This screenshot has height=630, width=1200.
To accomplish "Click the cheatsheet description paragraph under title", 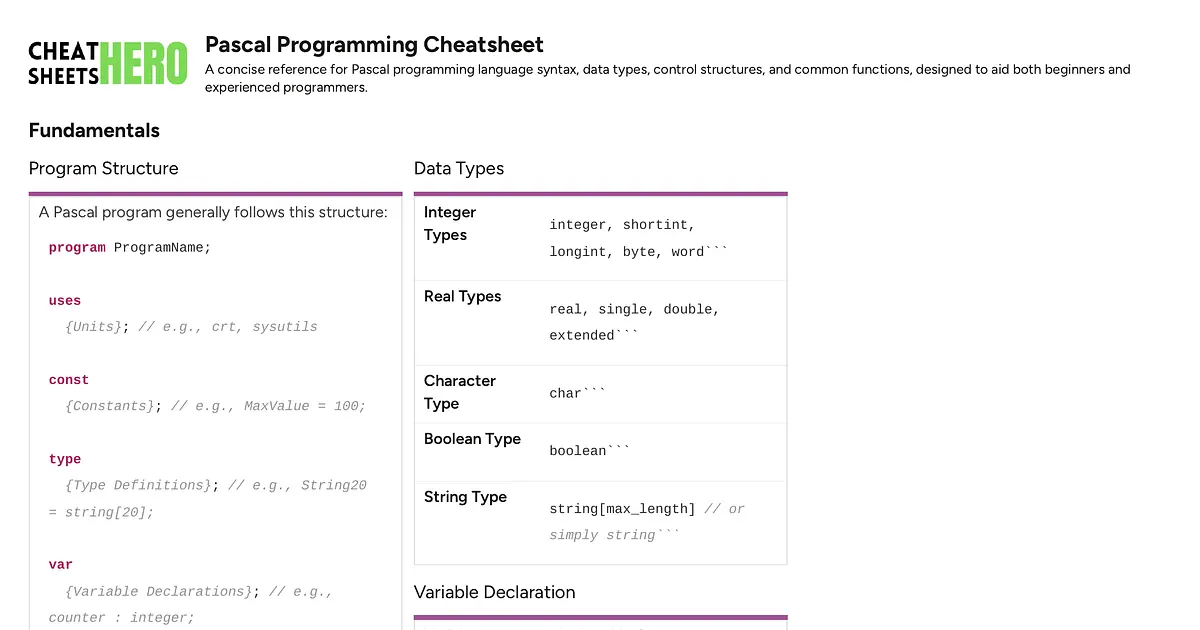I will point(667,78).
